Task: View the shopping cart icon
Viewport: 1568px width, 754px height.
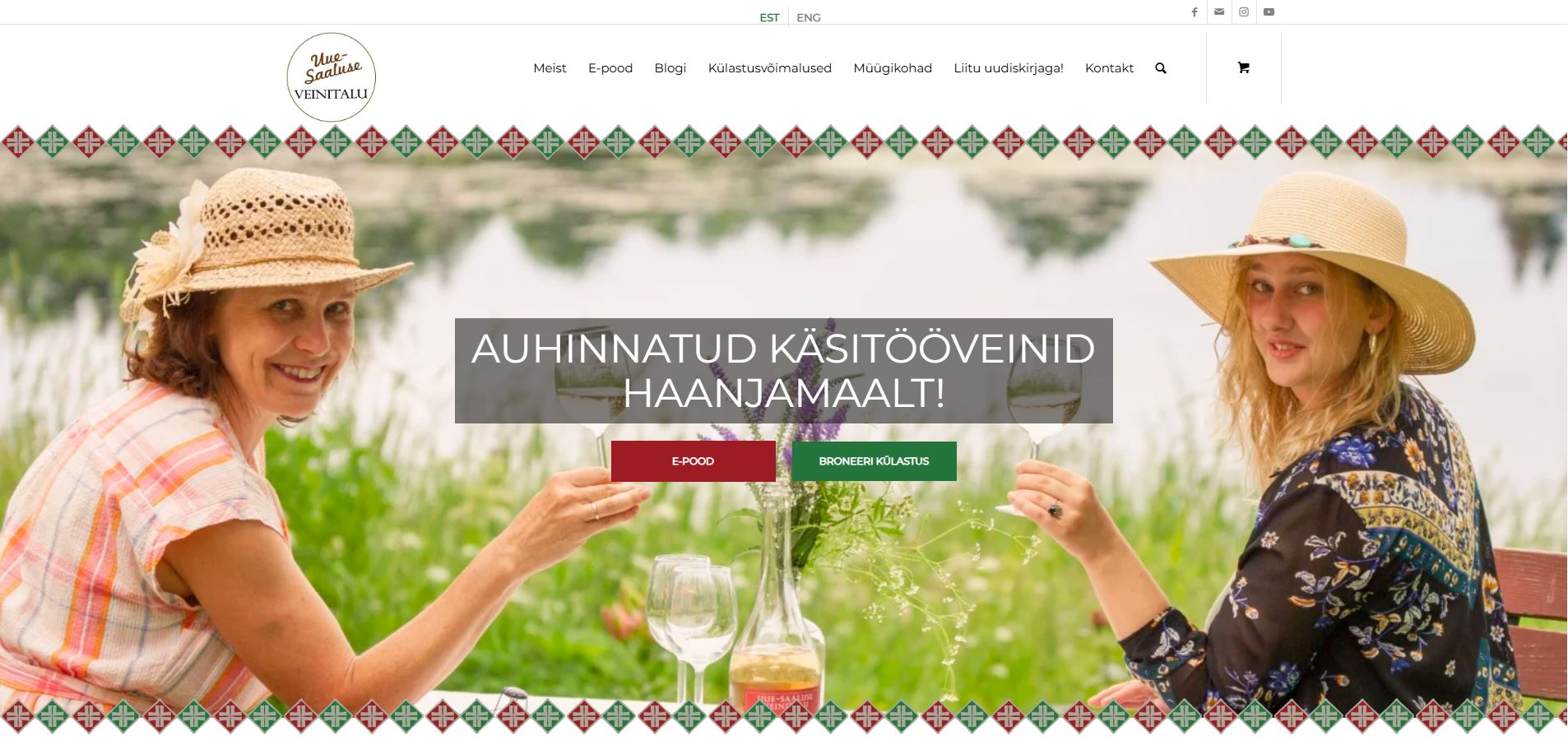Action: (1243, 68)
